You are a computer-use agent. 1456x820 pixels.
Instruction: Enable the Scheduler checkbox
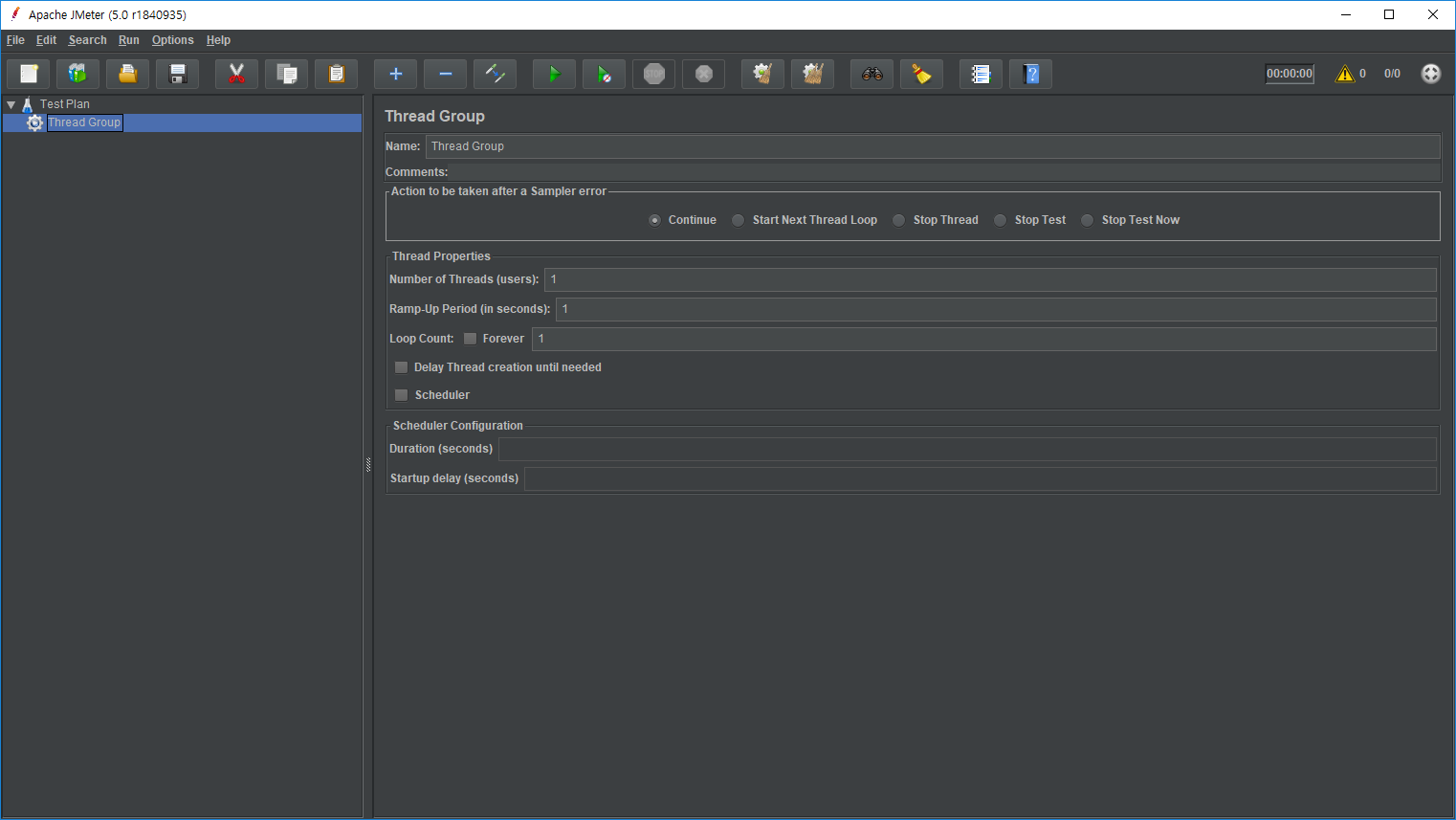(402, 395)
